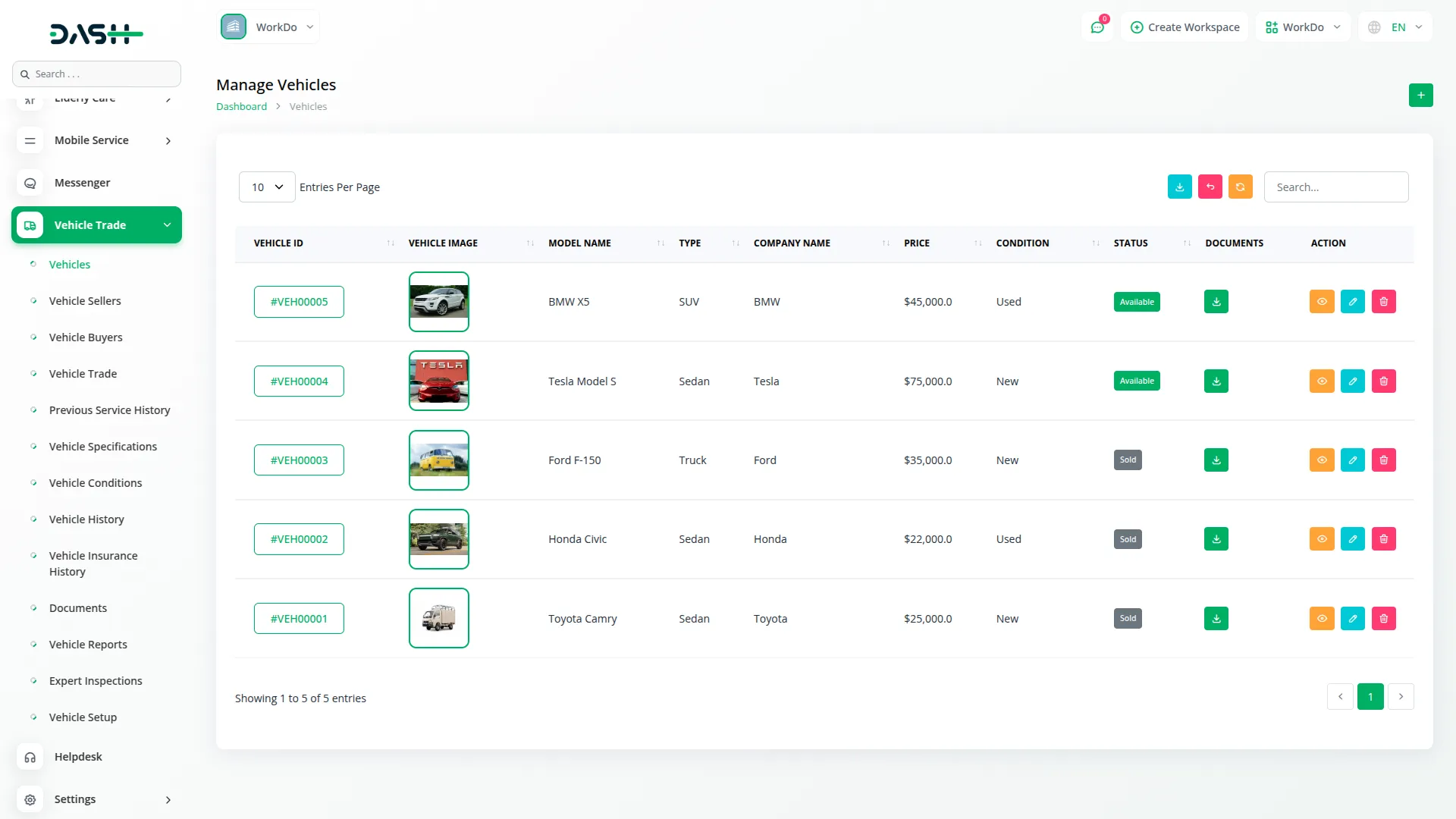Viewport: 1456px width, 819px height.
Task: Click the Create Workspace button
Action: click(1184, 27)
